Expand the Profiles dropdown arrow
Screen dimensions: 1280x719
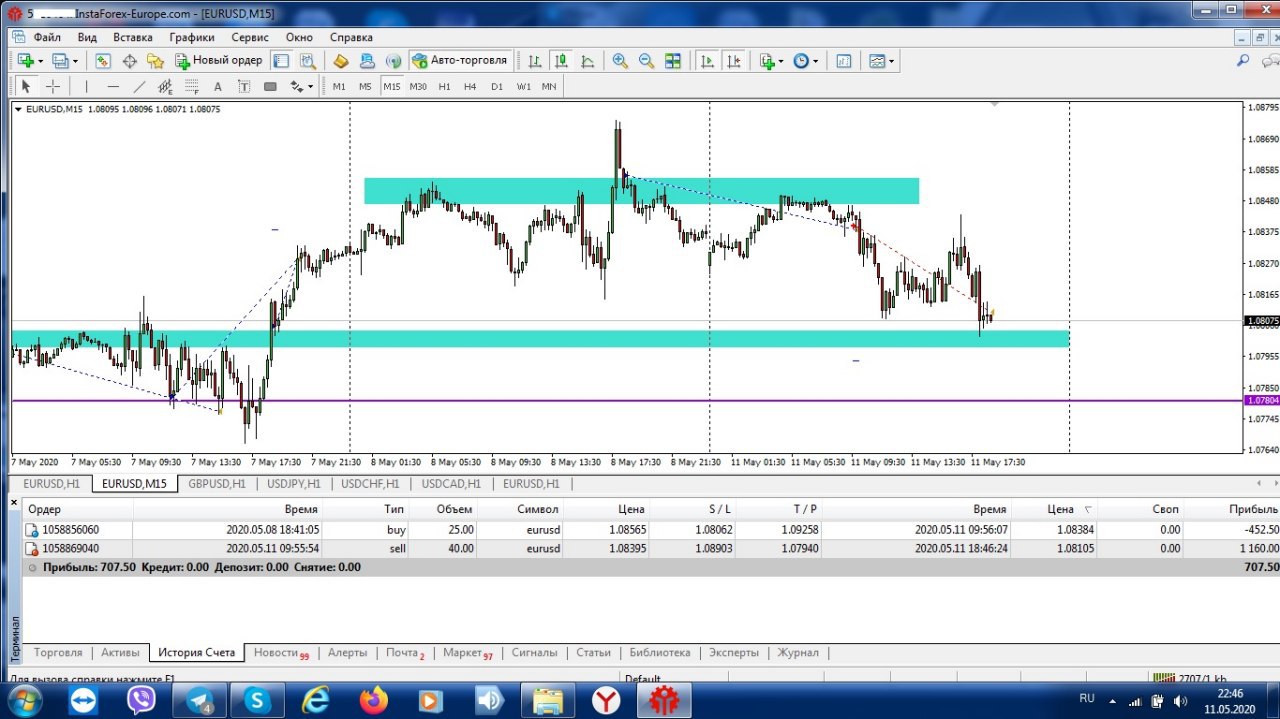pos(75,61)
